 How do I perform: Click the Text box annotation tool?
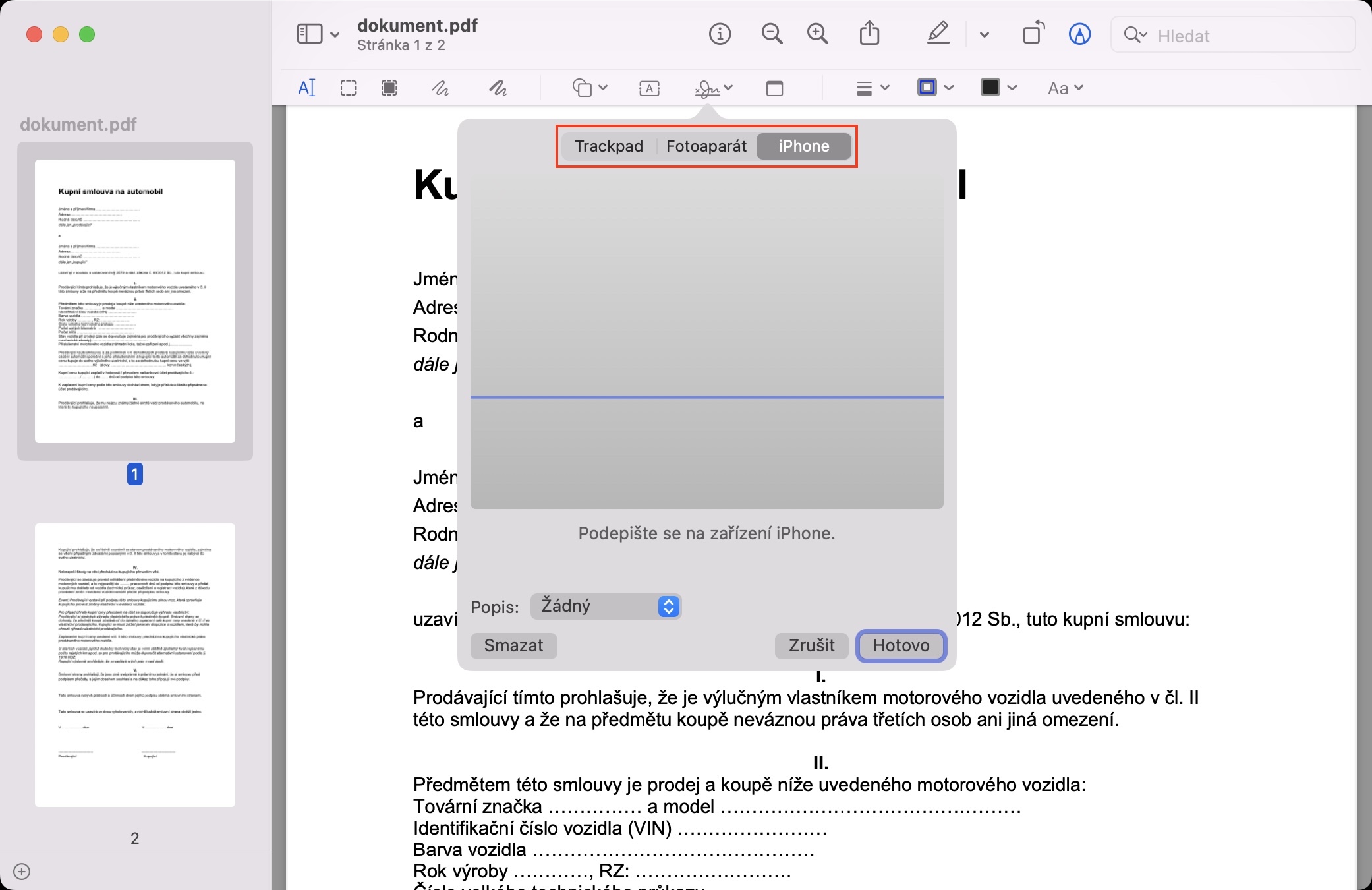click(649, 88)
